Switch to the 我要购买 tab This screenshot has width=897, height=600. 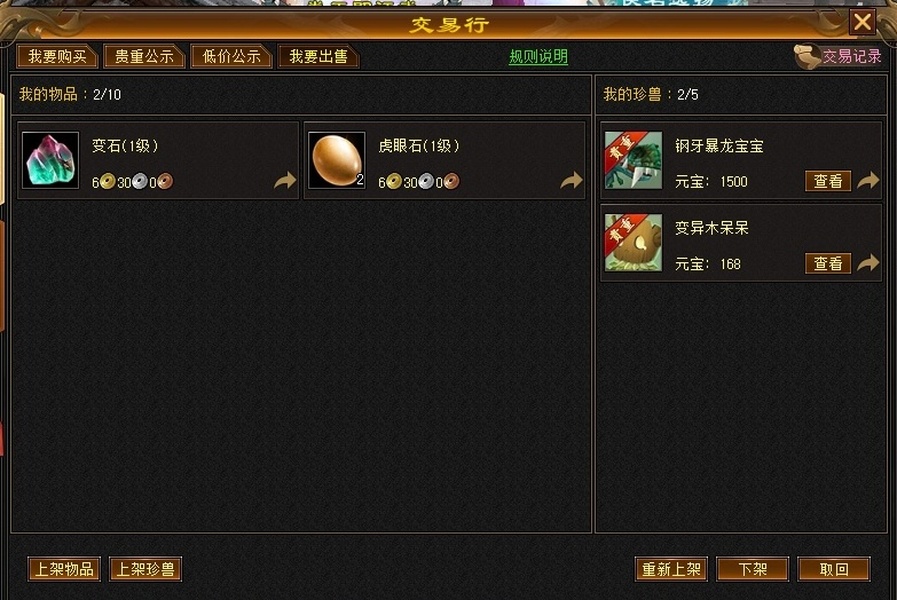(x=57, y=56)
